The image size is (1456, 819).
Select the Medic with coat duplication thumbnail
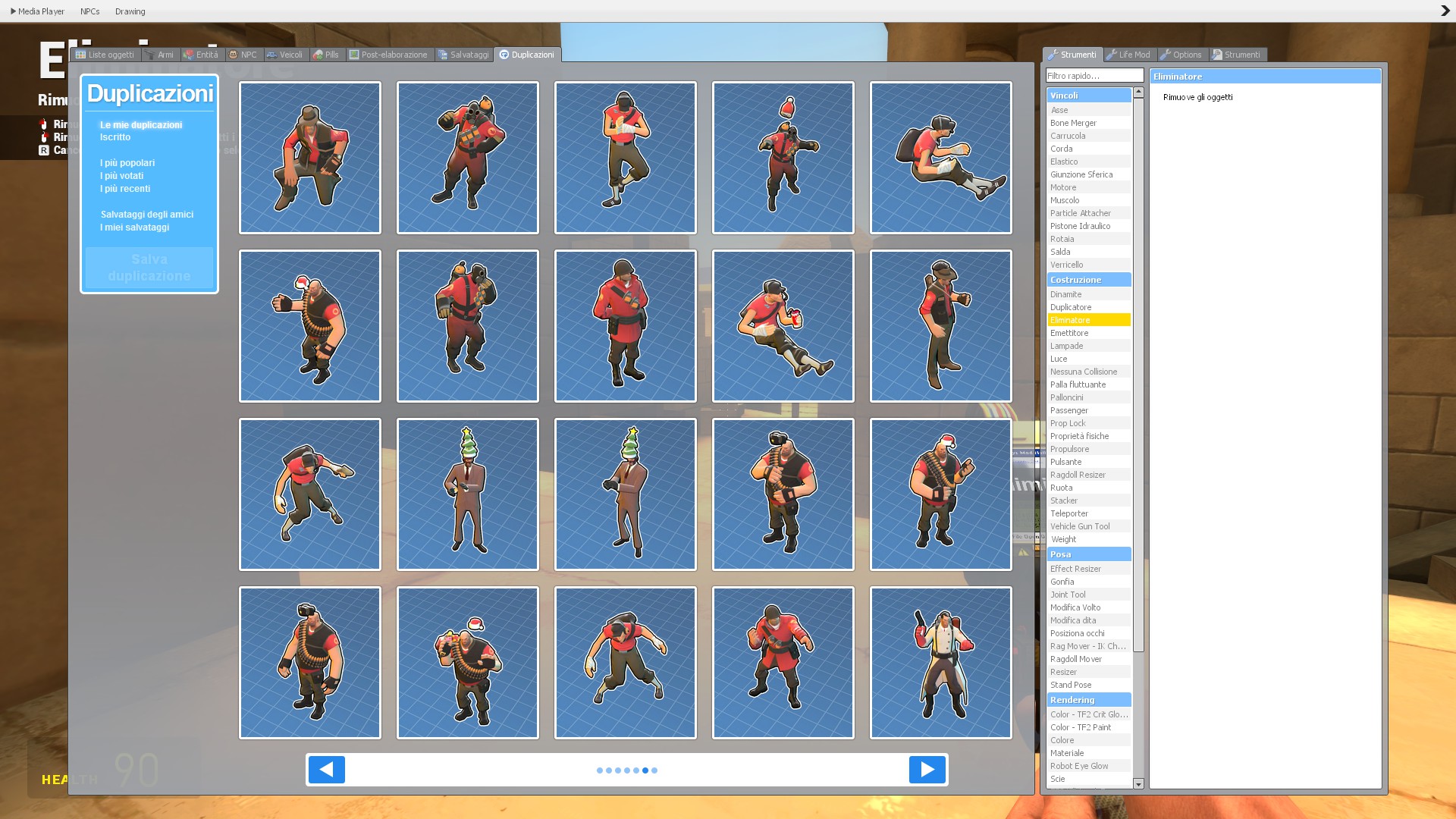pos(940,663)
